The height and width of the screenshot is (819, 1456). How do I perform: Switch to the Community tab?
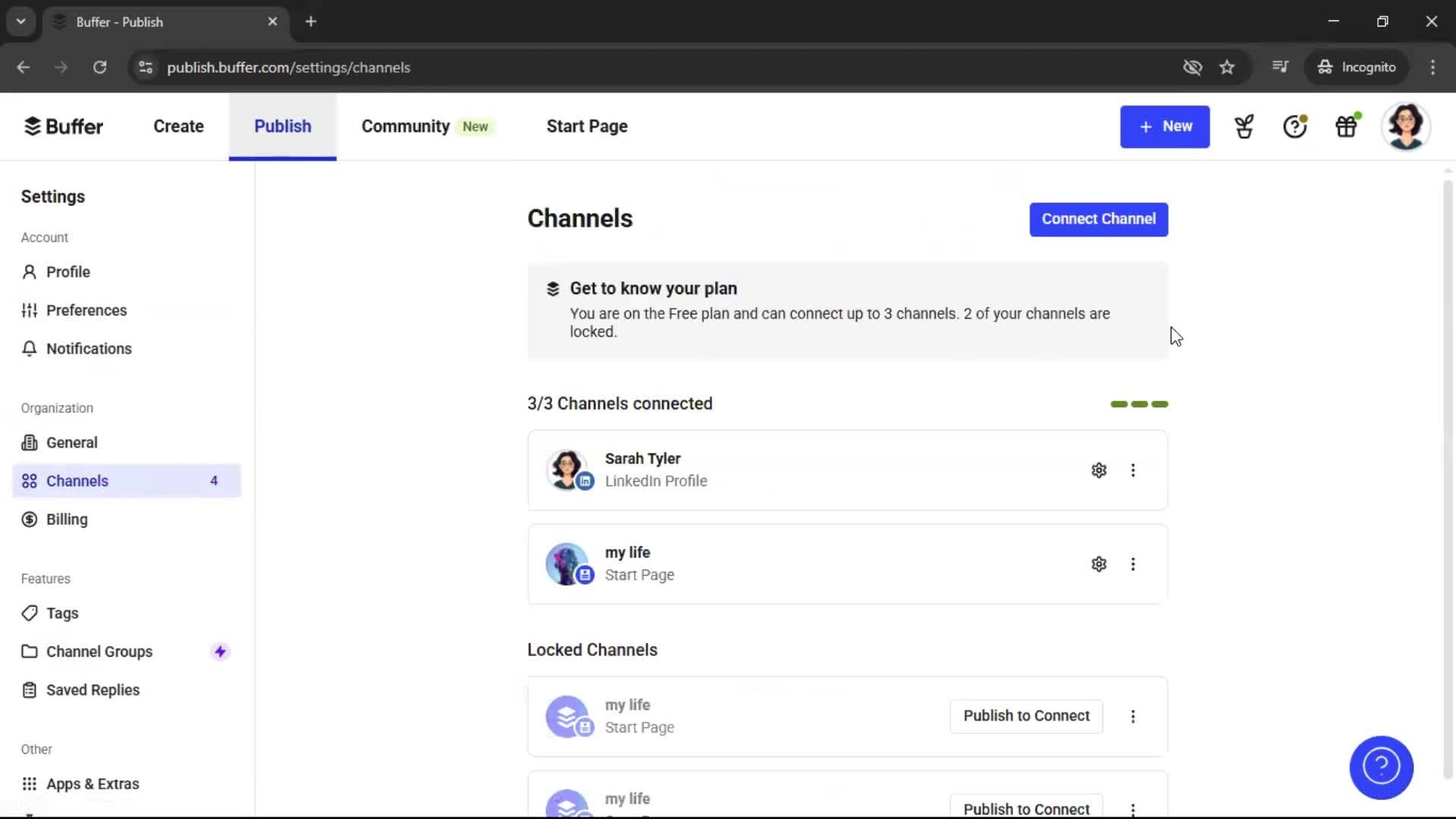click(406, 127)
